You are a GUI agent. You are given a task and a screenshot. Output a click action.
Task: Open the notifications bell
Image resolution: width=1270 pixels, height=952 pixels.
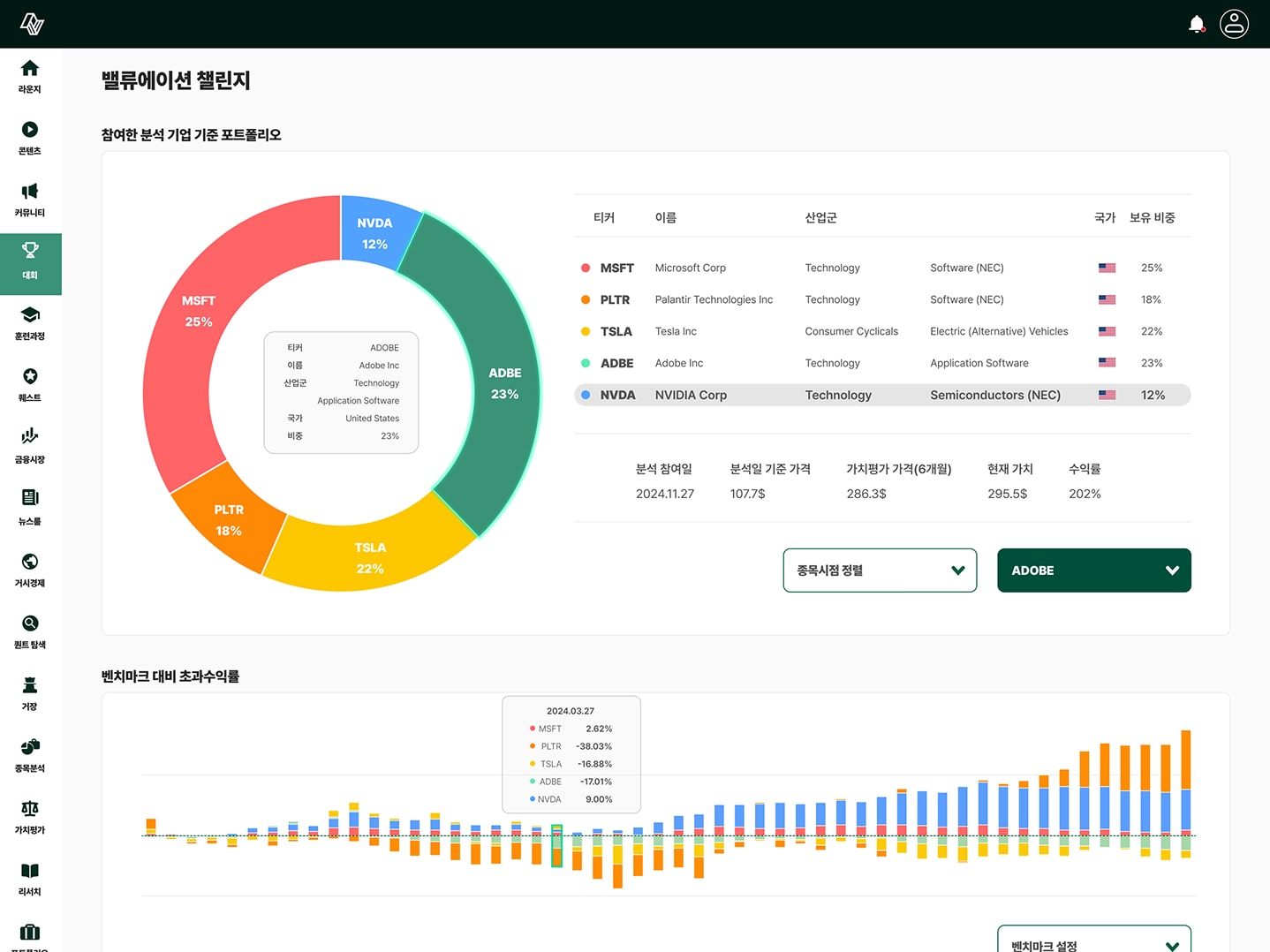[x=1197, y=24]
